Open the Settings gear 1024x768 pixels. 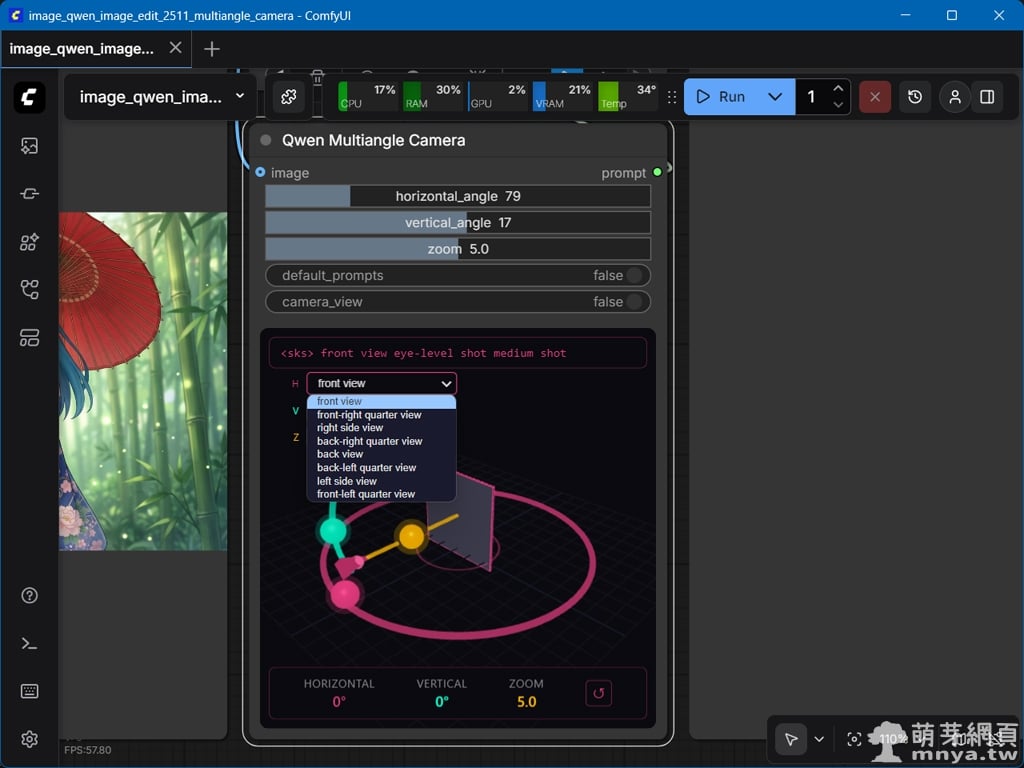[29, 739]
